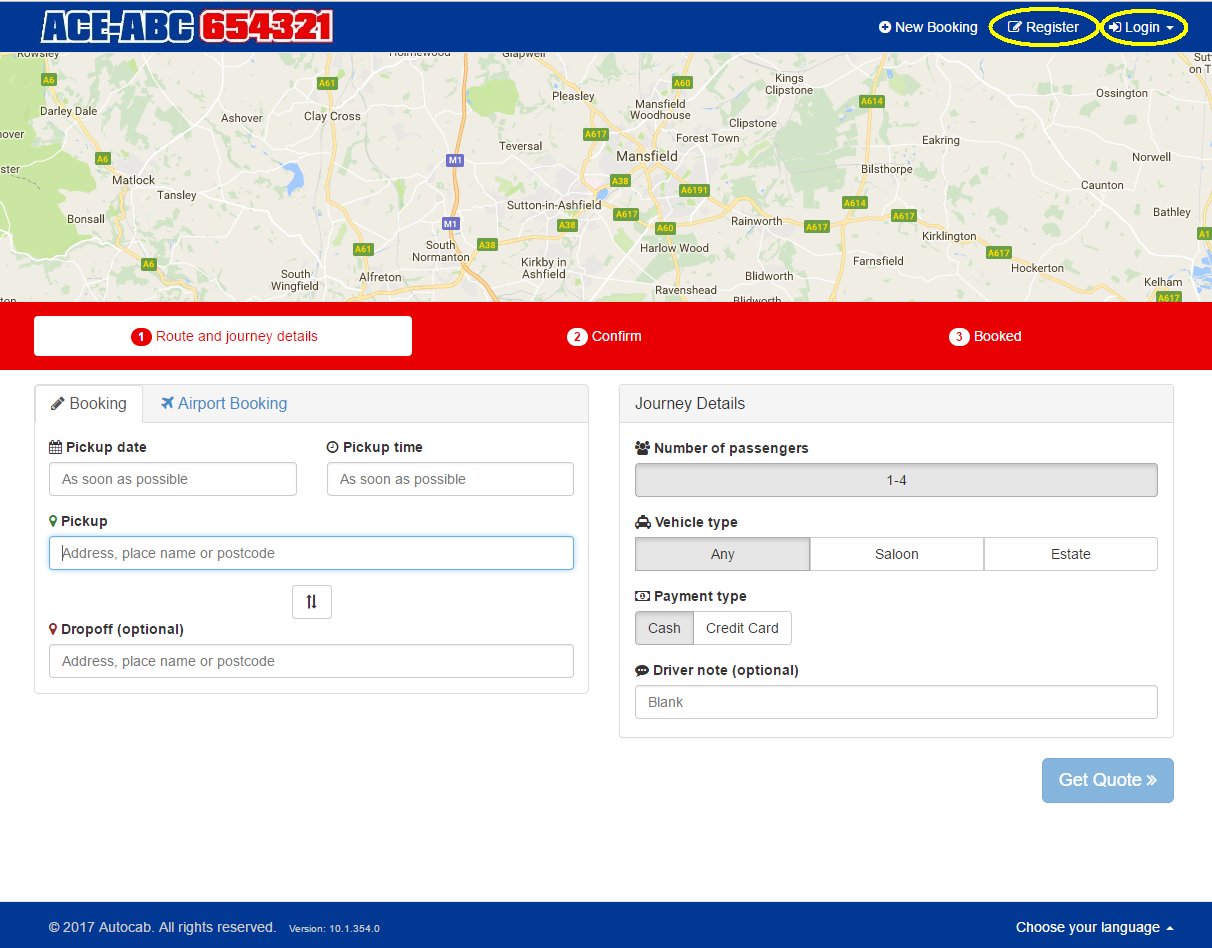Switch to the Airport Booking tab
Screen dimensions: 1212x948
tap(224, 403)
